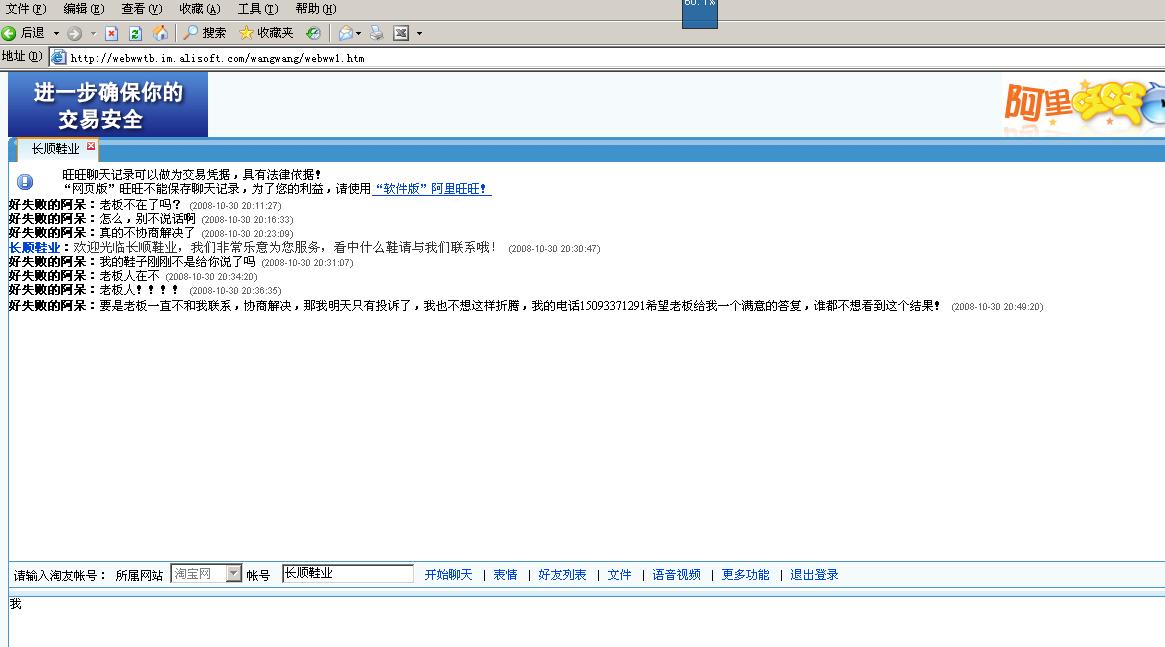
Task: Click the Excel edit icon in toolbar
Action: coord(401,33)
